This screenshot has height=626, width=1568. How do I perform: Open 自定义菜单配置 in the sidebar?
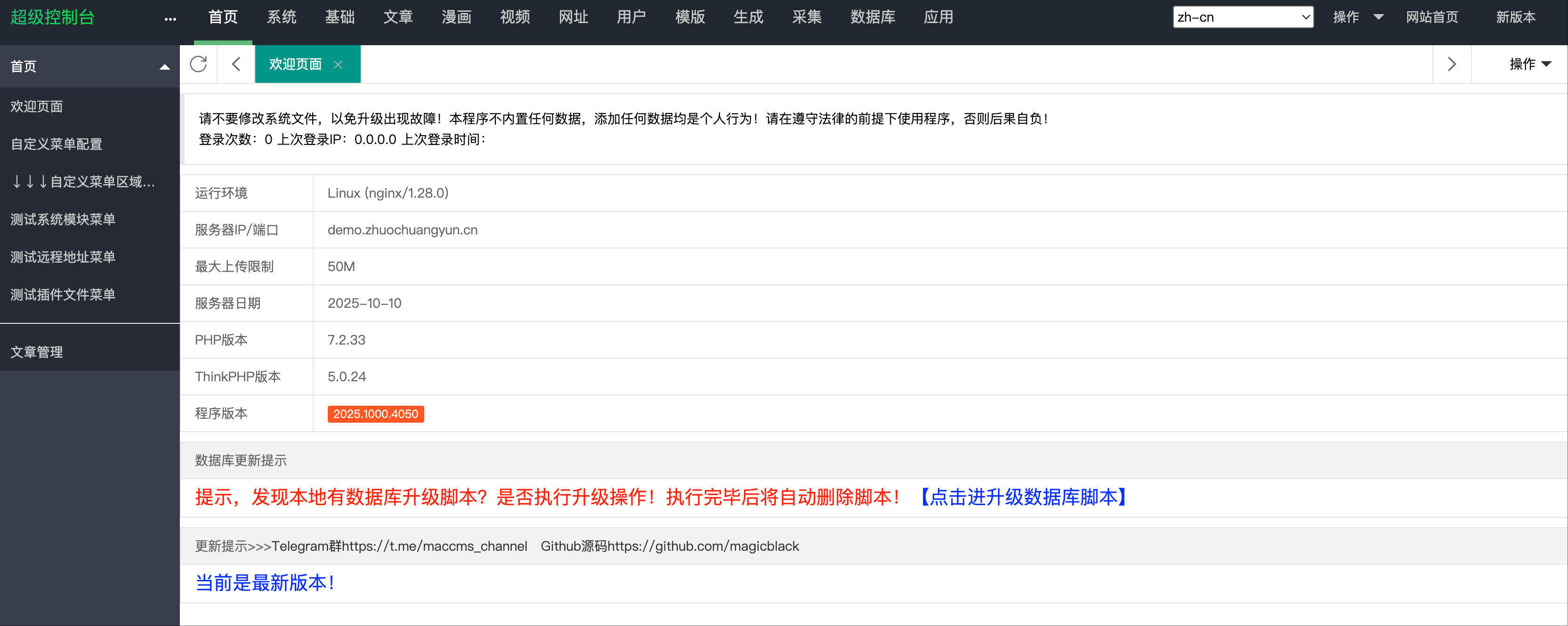57,144
